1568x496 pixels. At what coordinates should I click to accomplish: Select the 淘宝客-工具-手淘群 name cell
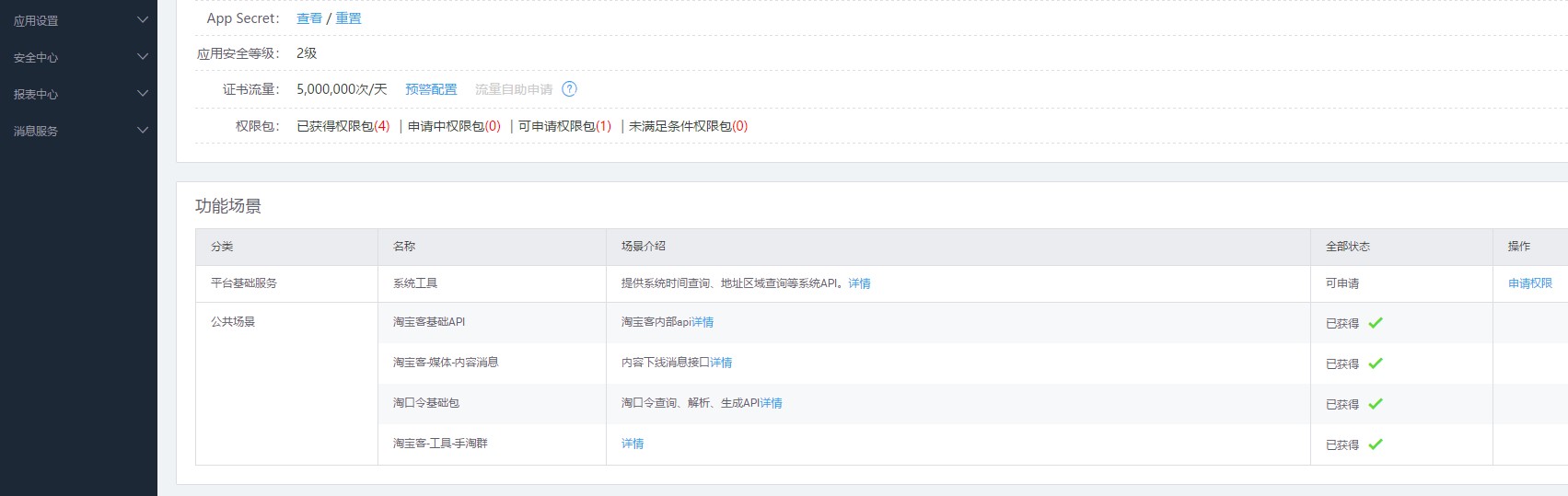coord(492,444)
